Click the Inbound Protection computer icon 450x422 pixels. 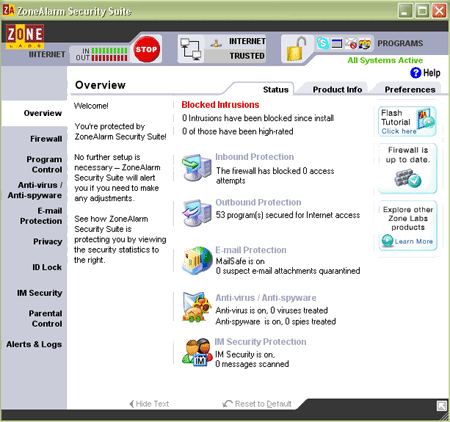tap(197, 167)
